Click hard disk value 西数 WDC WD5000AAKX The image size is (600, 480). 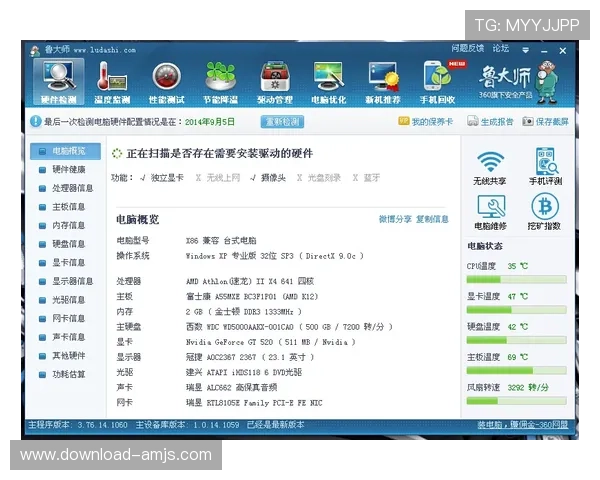tap(289, 327)
